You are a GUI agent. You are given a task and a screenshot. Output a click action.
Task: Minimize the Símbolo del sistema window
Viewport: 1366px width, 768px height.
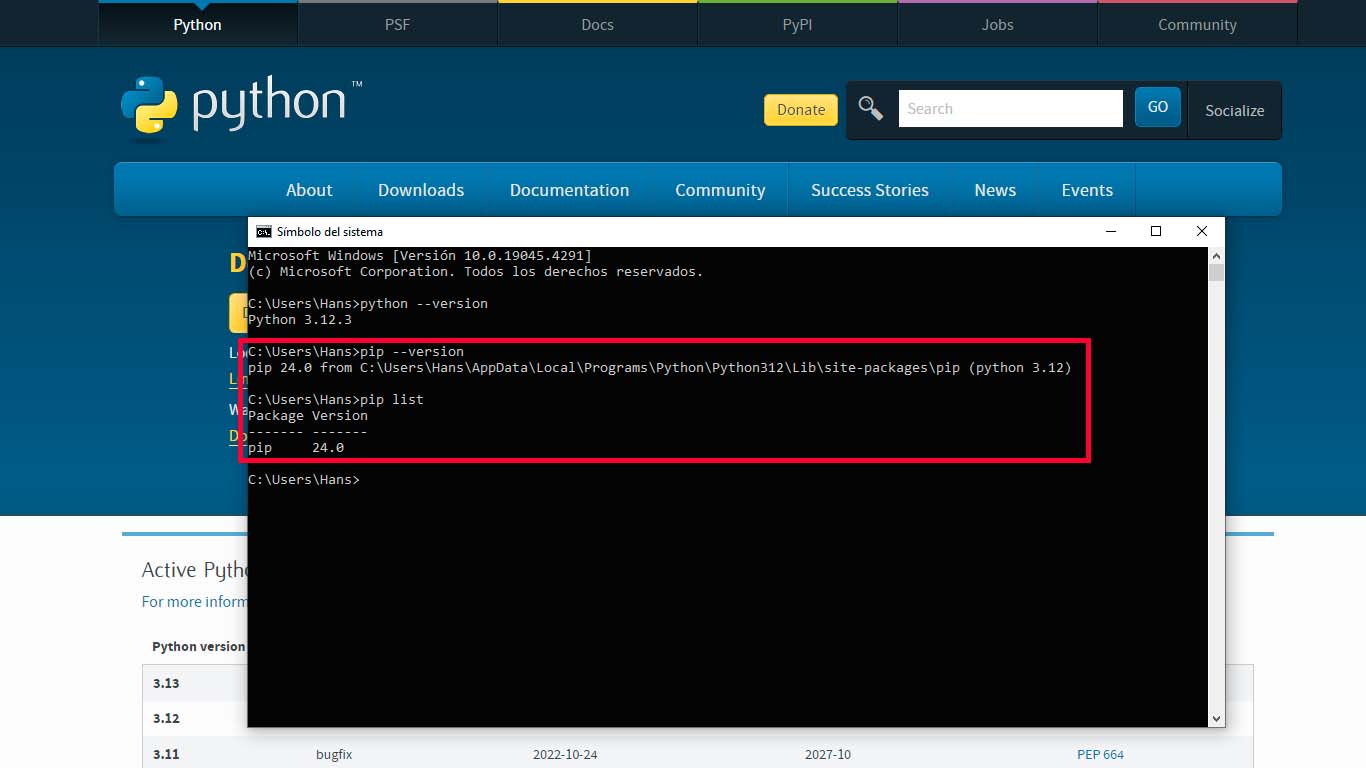pos(1110,231)
